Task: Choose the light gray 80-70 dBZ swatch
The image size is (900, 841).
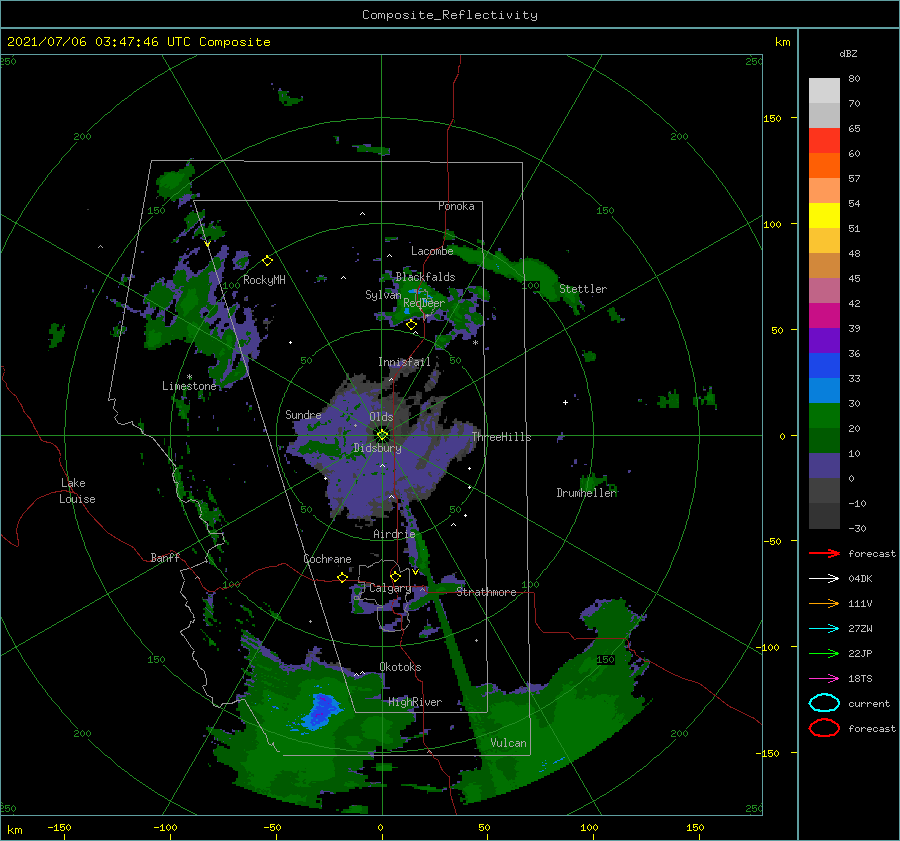Action: click(824, 91)
